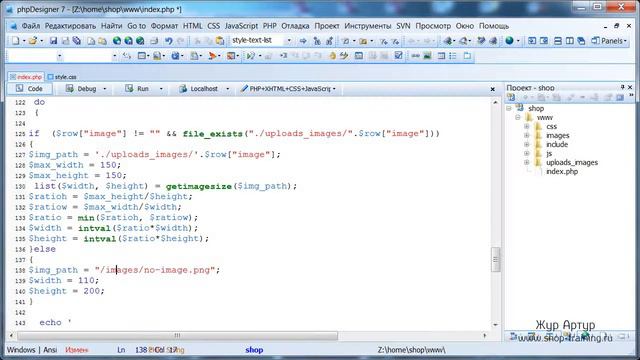Click the Undo arrow icon
Image resolution: width=640 pixels, height=360 pixels.
[x=169, y=41]
